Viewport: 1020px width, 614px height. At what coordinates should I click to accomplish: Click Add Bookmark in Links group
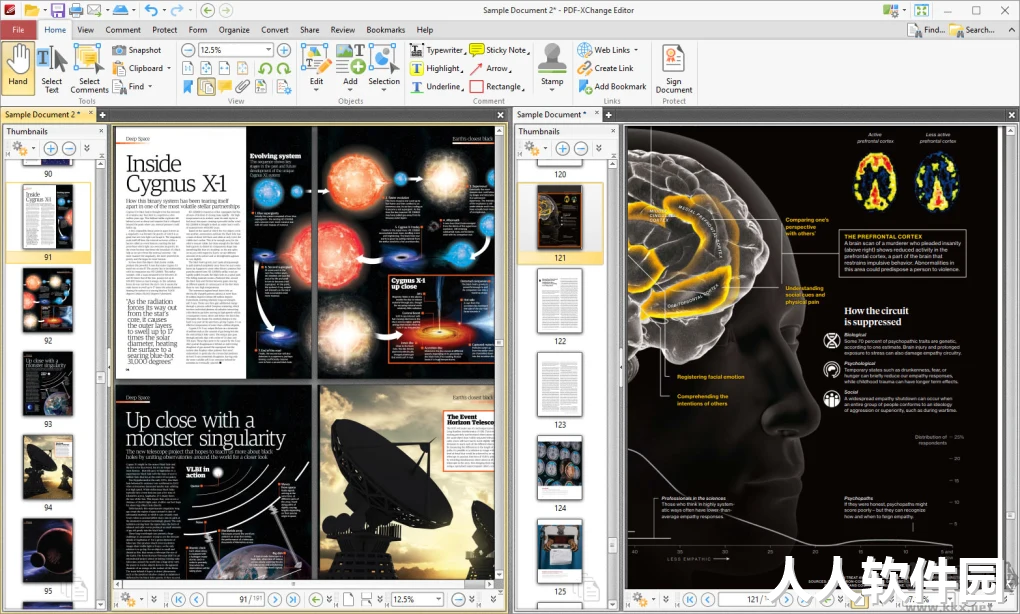point(612,87)
